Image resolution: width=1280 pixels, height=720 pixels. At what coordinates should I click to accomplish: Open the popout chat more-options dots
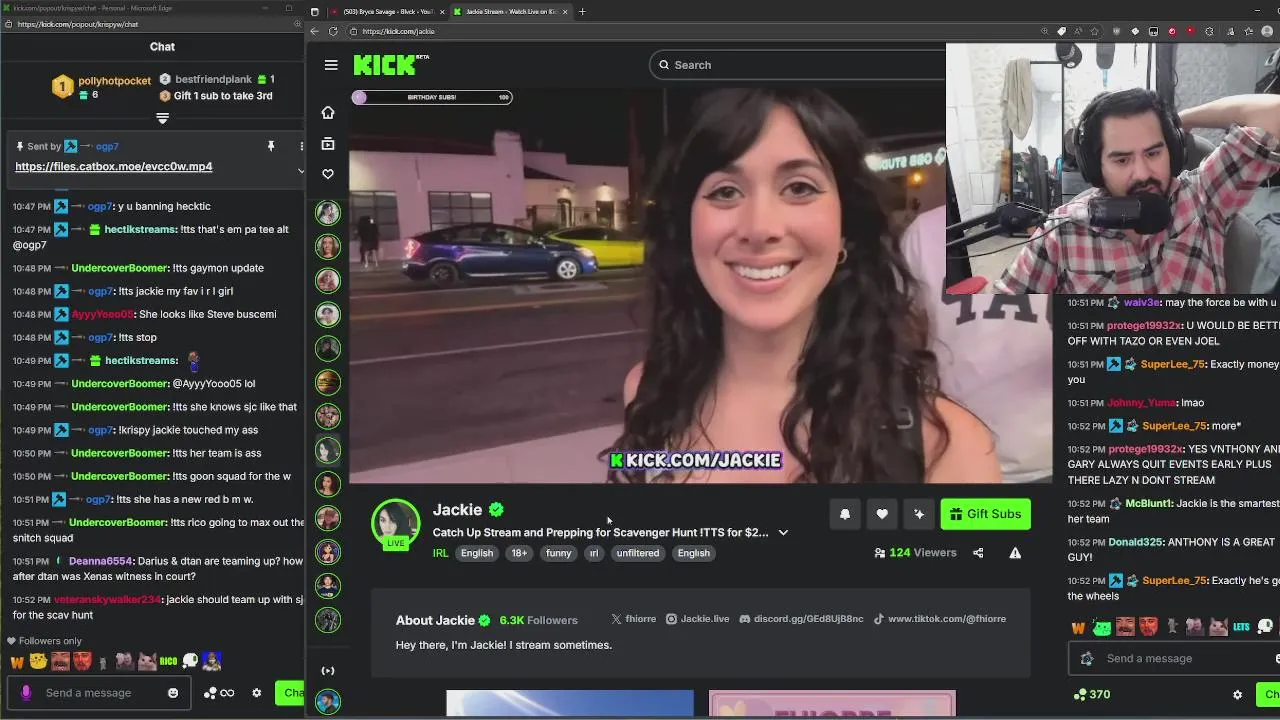tap(301, 146)
